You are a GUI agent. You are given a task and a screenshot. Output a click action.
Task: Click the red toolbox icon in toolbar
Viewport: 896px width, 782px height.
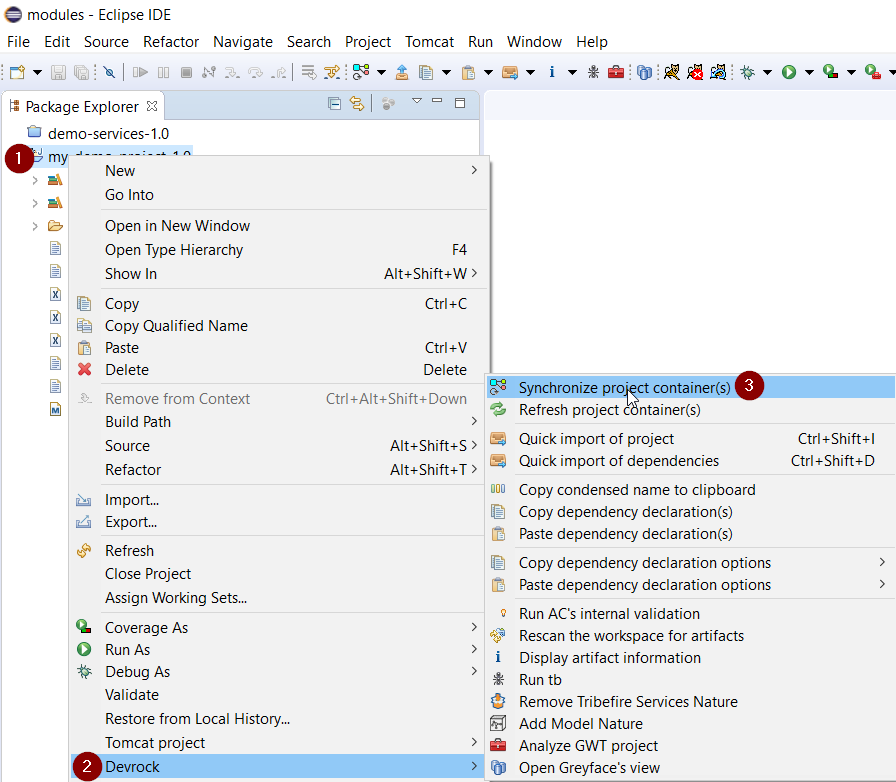coord(617,72)
